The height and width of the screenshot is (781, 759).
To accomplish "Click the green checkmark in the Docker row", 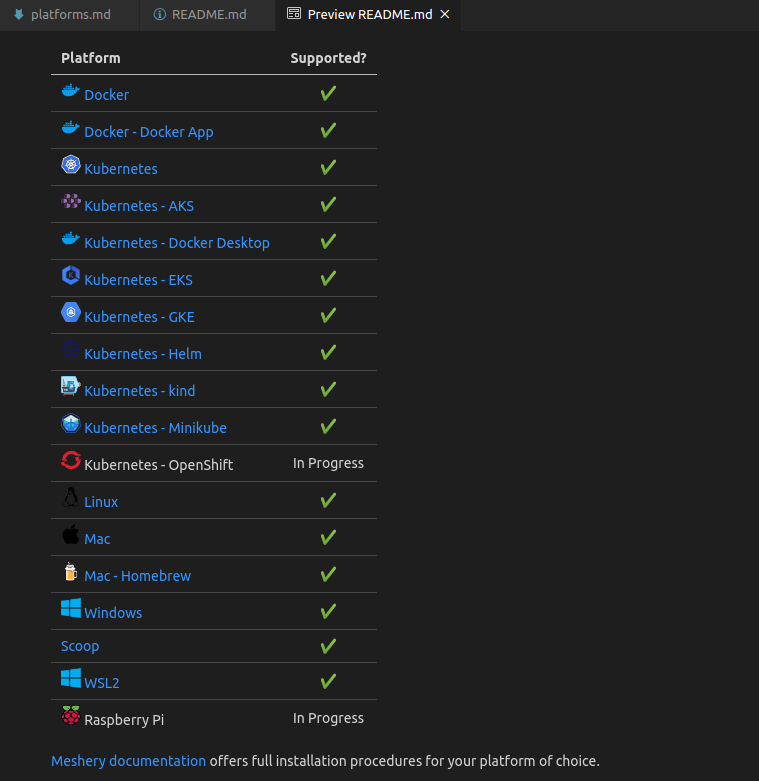I will [328, 93].
